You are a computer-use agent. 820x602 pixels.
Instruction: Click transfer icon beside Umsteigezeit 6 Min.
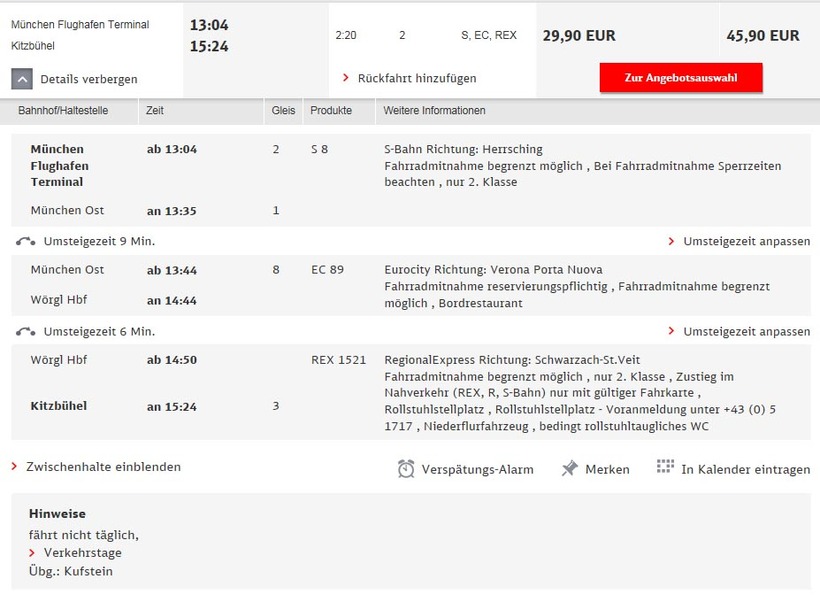click(x=26, y=331)
